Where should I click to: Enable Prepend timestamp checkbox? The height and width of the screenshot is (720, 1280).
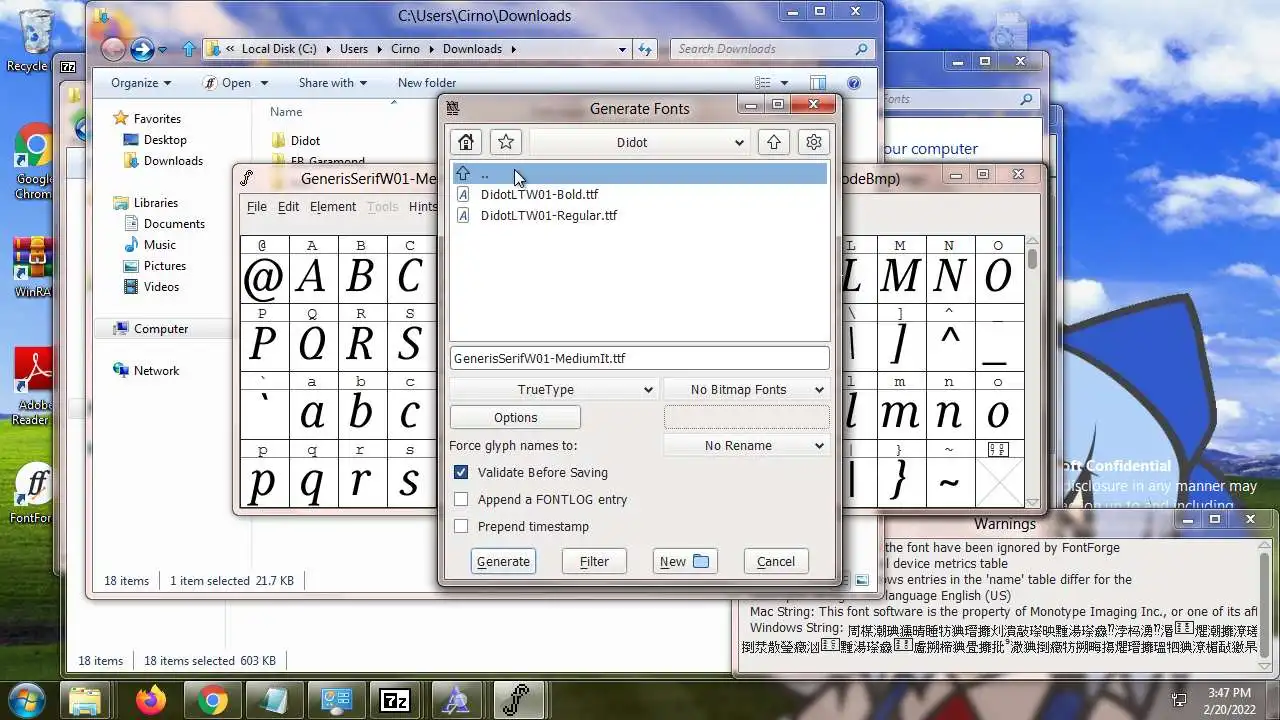click(461, 526)
